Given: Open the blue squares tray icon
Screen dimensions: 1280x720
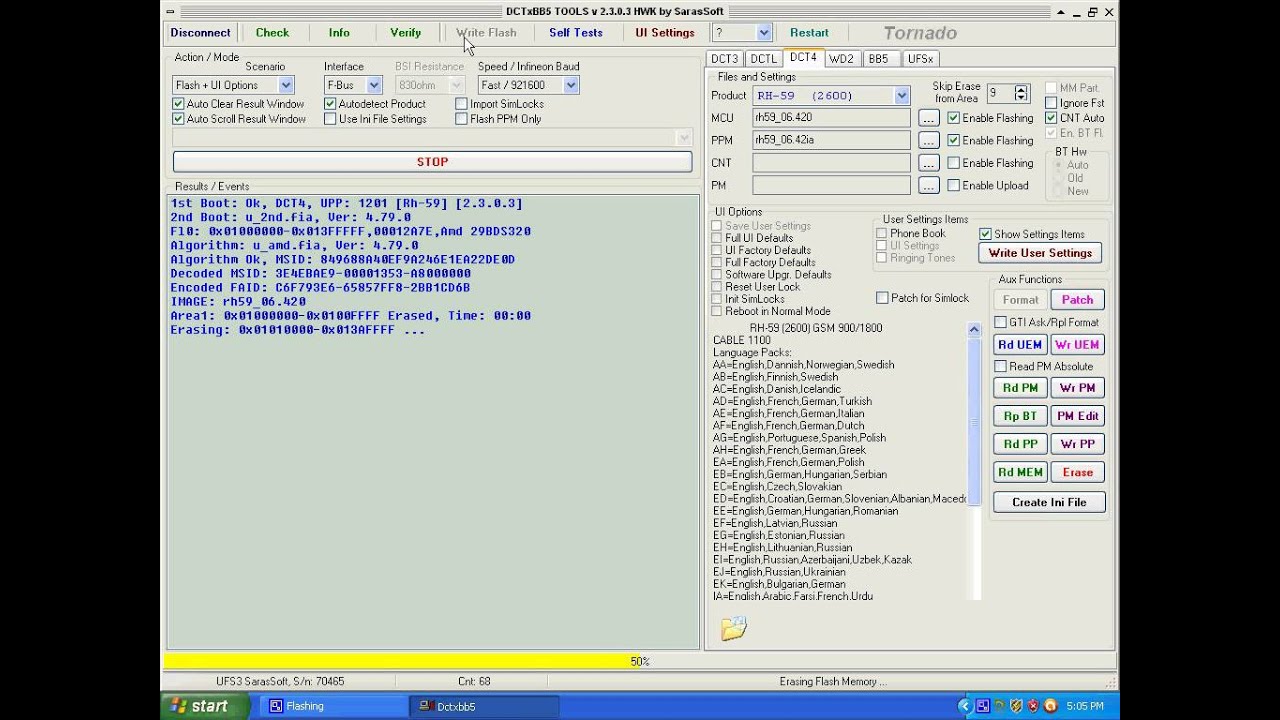Looking at the screenshot, I should pos(981,706).
